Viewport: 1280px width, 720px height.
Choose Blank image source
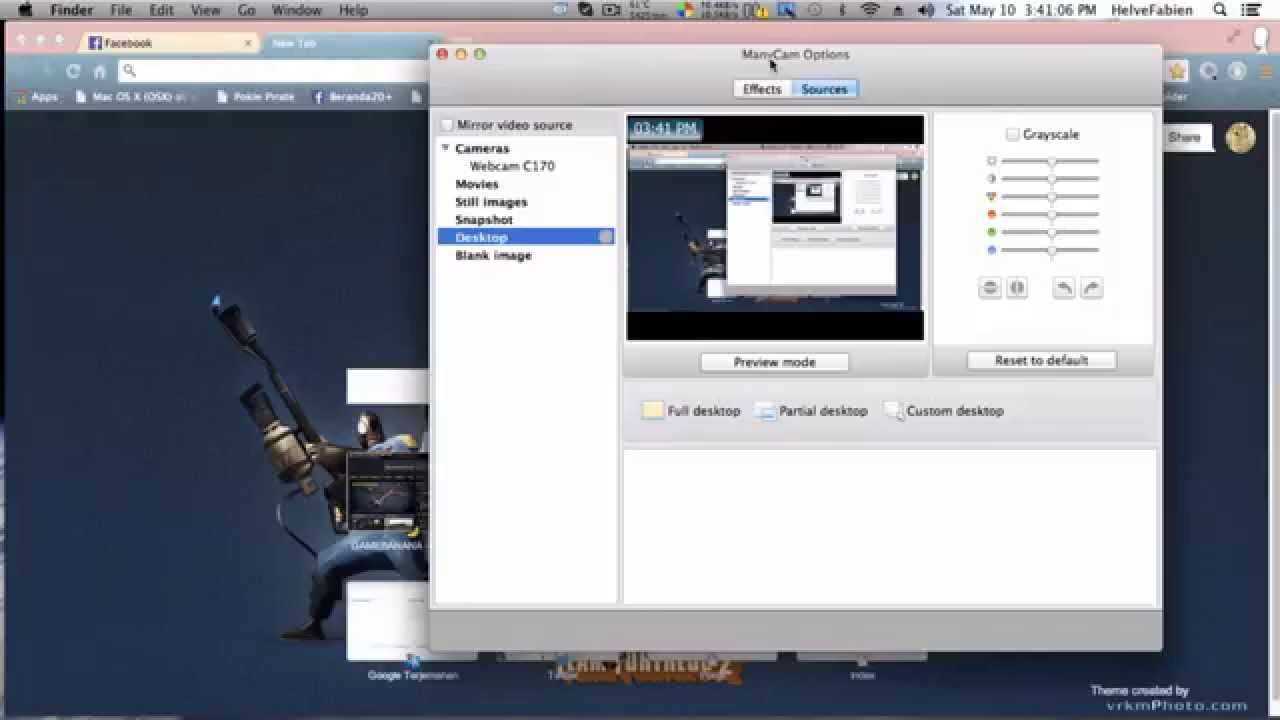(x=493, y=256)
